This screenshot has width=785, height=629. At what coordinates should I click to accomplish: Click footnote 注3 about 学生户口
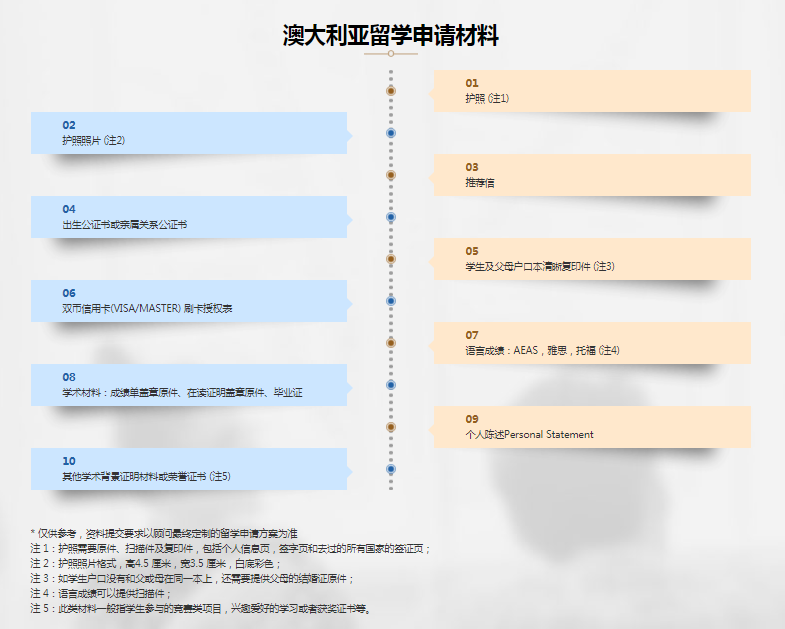click(x=192, y=578)
